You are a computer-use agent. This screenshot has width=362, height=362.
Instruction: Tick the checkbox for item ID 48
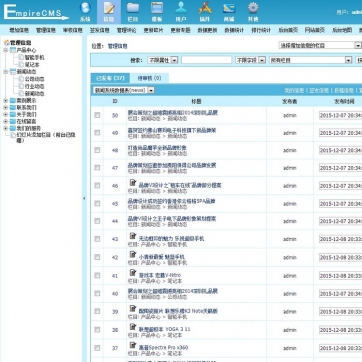(97, 150)
